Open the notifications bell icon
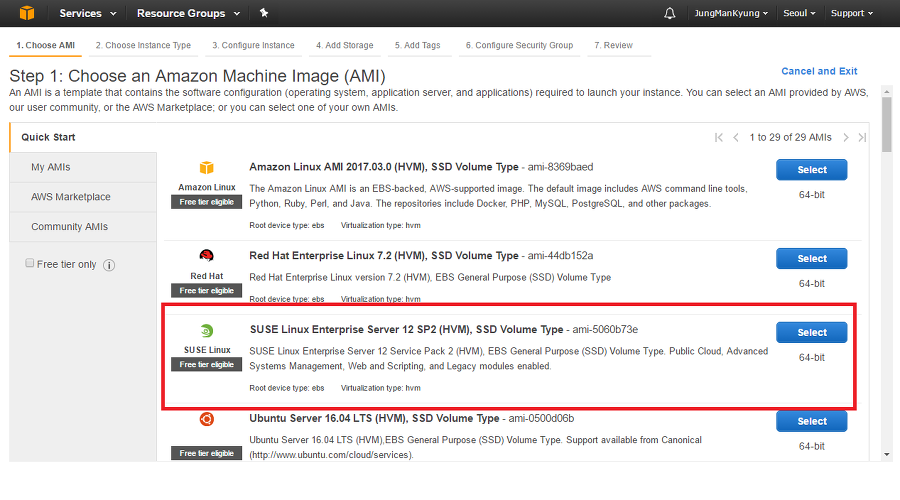900x500 pixels. (670, 14)
